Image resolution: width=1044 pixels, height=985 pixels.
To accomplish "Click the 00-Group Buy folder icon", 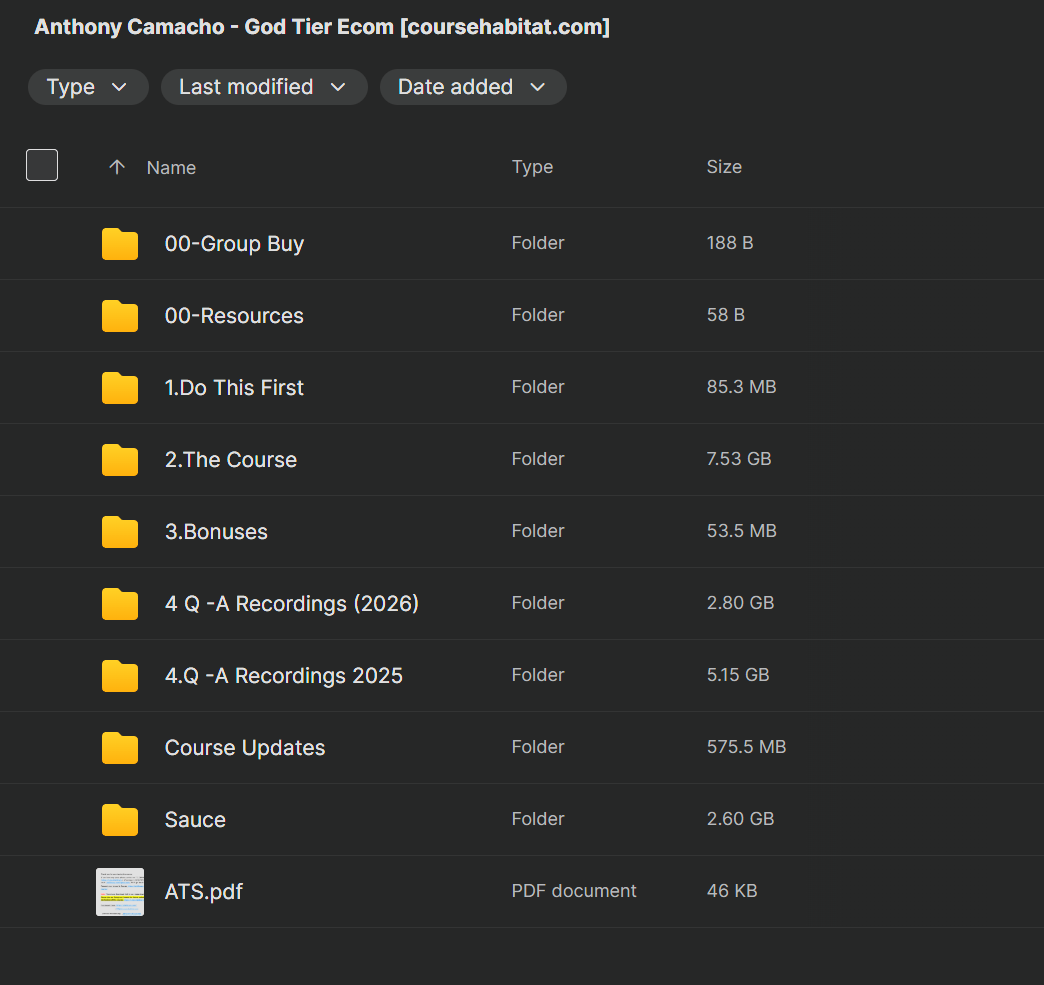I will [x=120, y=244].
